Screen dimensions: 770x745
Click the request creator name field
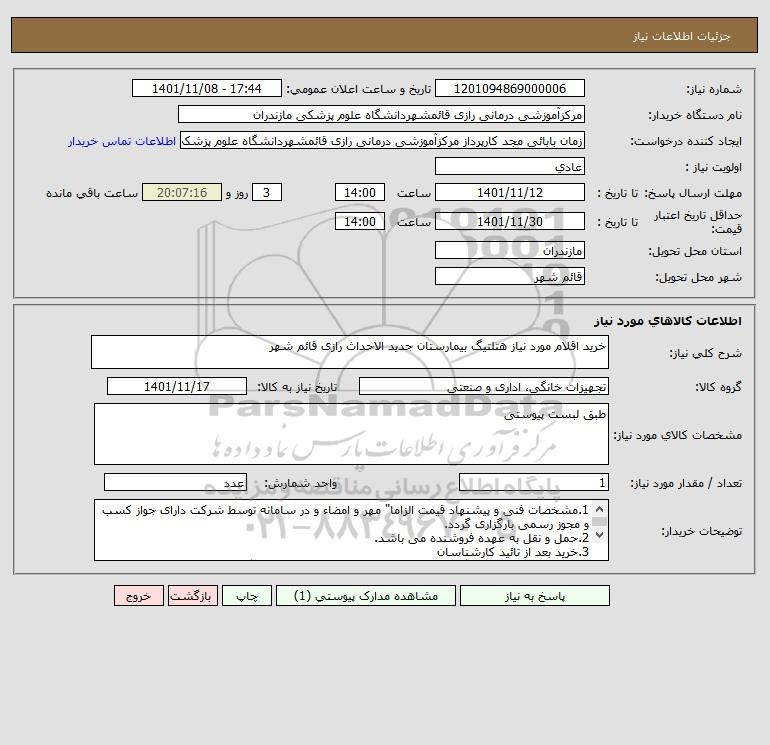click(383, 140)
